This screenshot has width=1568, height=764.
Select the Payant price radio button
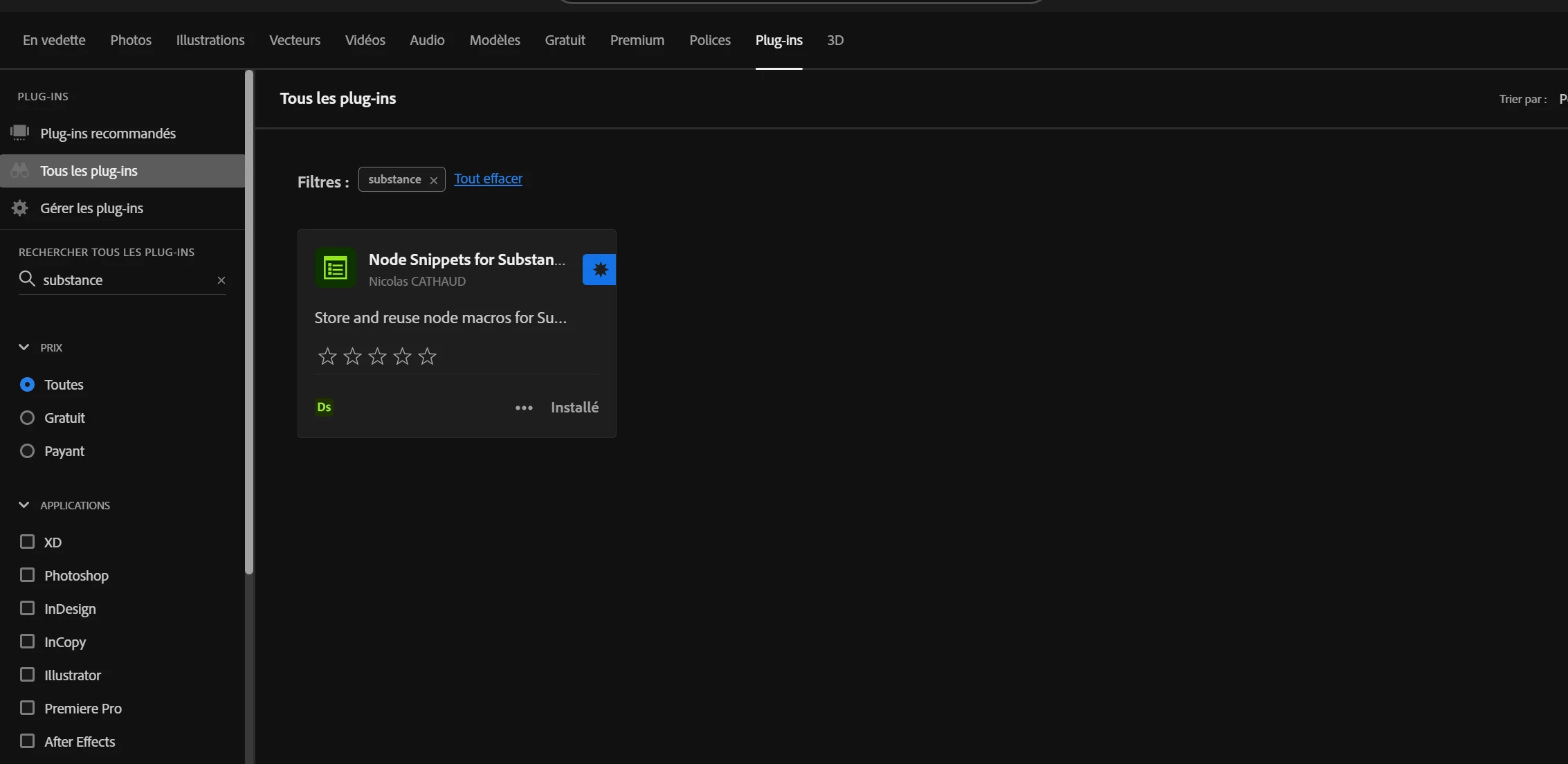point(27,451)
